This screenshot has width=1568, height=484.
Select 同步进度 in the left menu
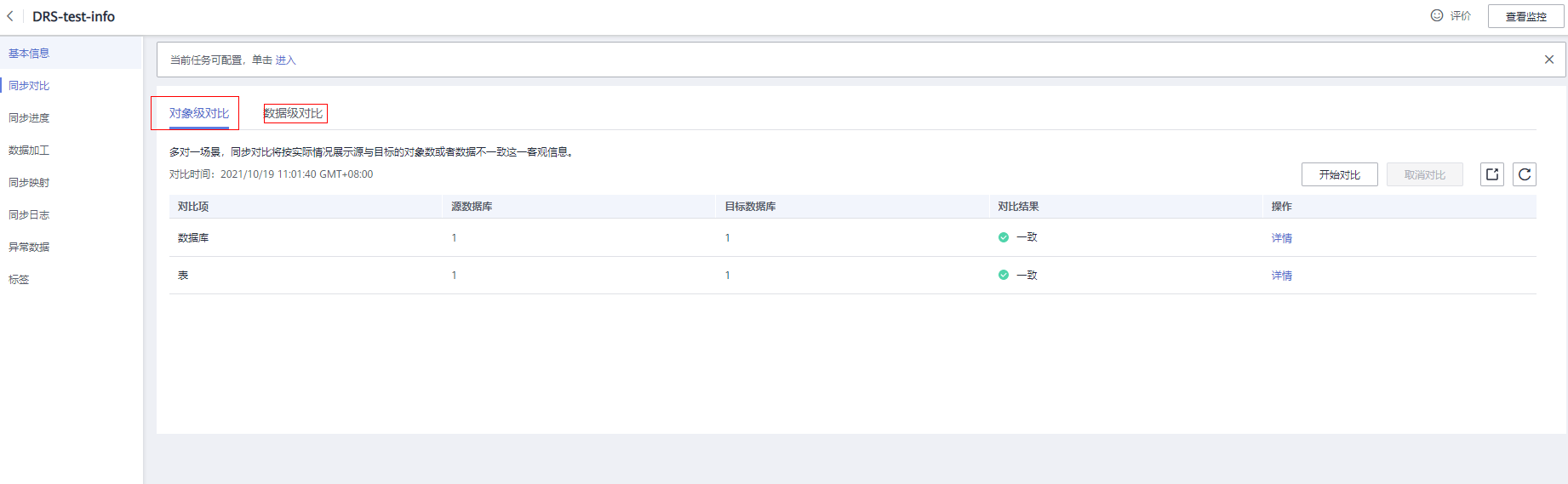click(29, 117)
